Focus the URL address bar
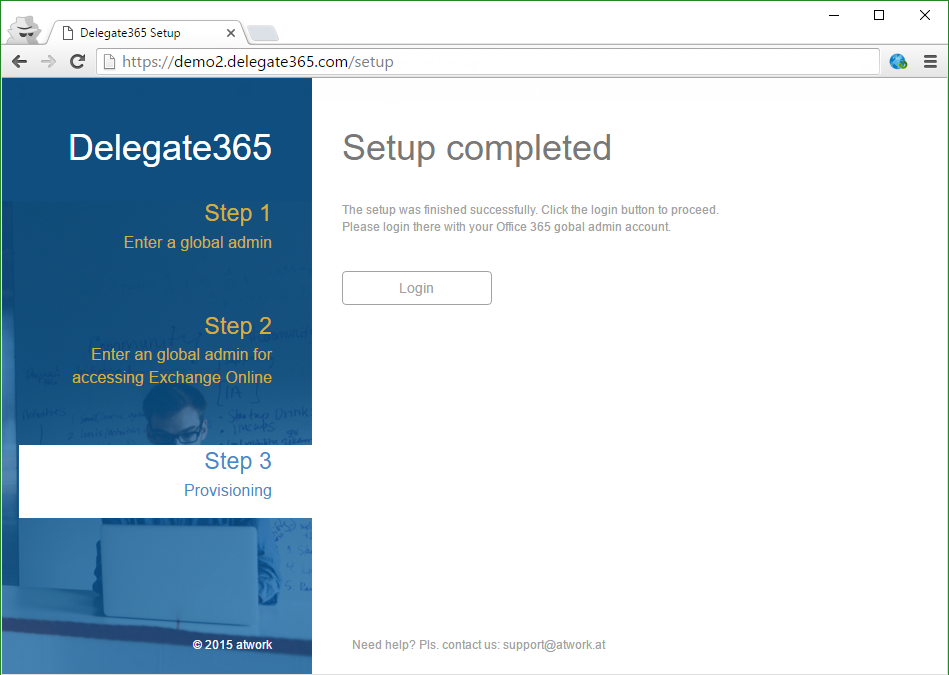949x675 pixels. click(488, 62)
